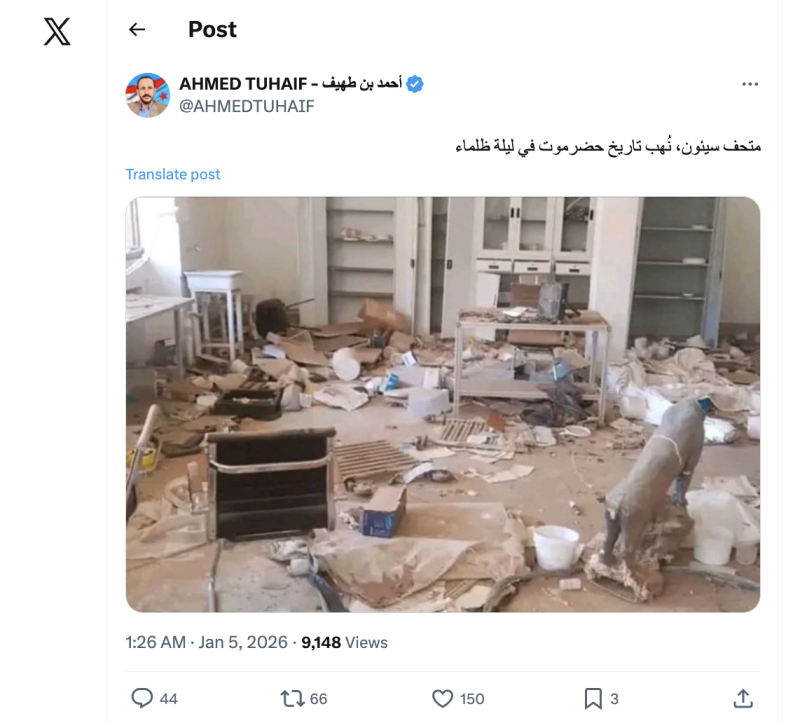The height and width of the screenshot is (723, 800).
Task: Click Translate post
Action: point(172,174)
